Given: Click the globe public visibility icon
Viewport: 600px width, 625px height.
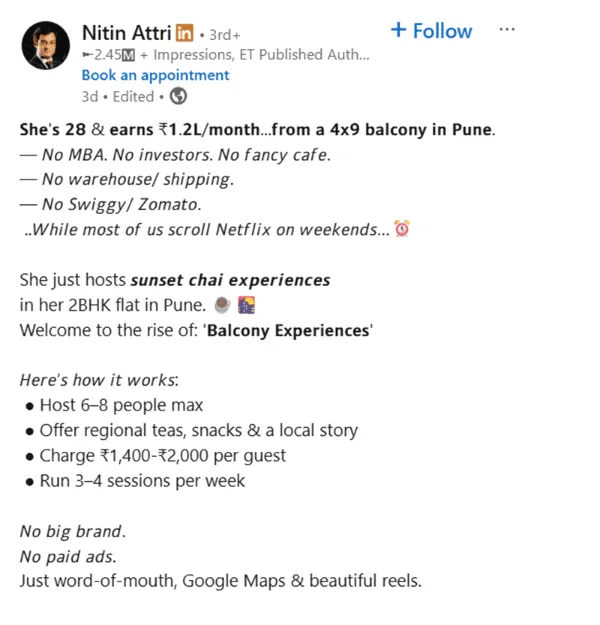Looking at the screenshot, I should [178, 96].
